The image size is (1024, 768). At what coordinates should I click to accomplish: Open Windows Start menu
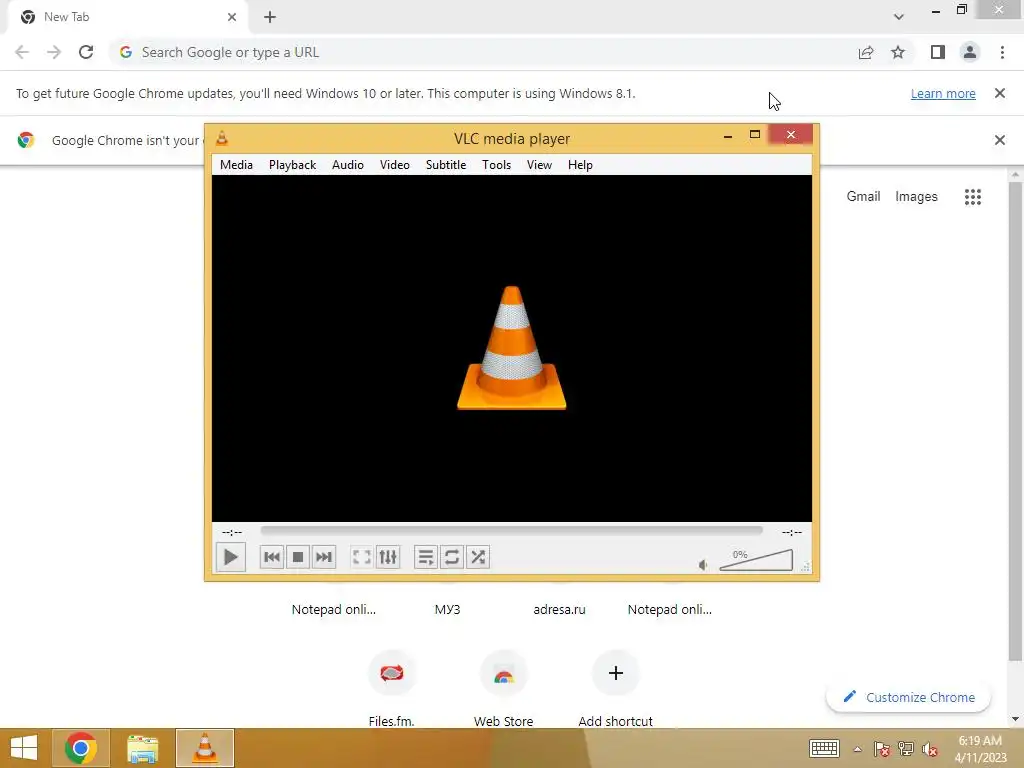point(24,748)
